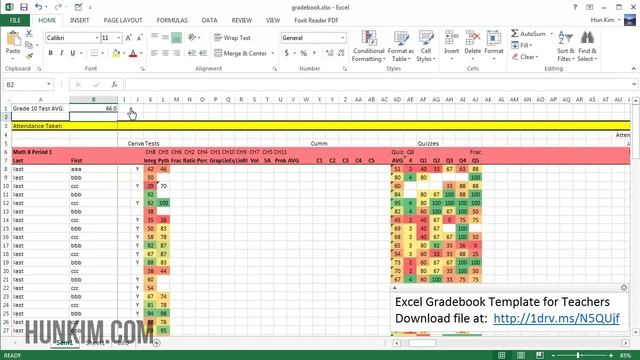The height and width of the screenshot is (360, 640).
Task: Switch to the FORMULAS tab
Action: click(172, 20)
